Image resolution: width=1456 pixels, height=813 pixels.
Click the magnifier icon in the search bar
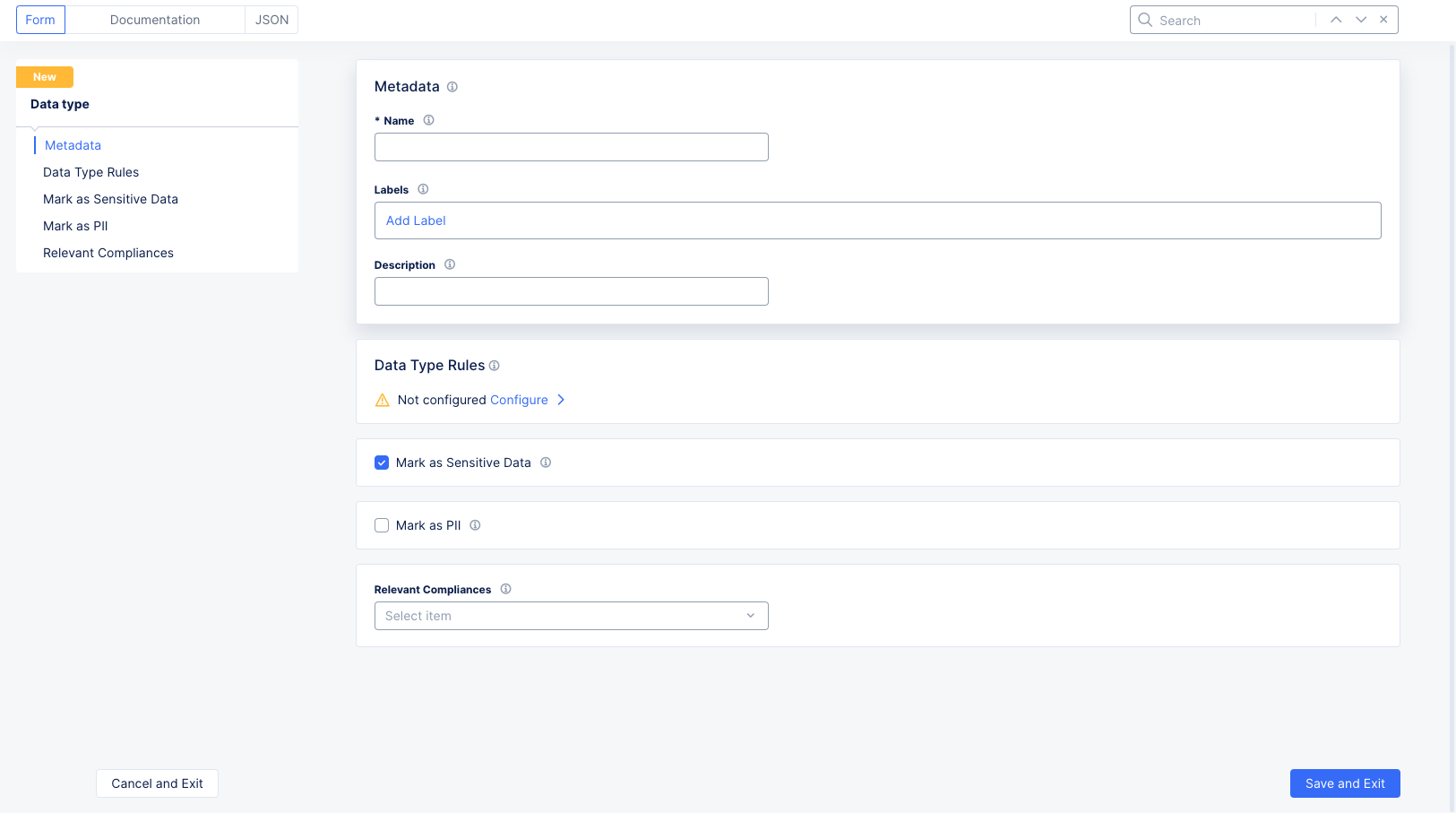point(1144,19)
